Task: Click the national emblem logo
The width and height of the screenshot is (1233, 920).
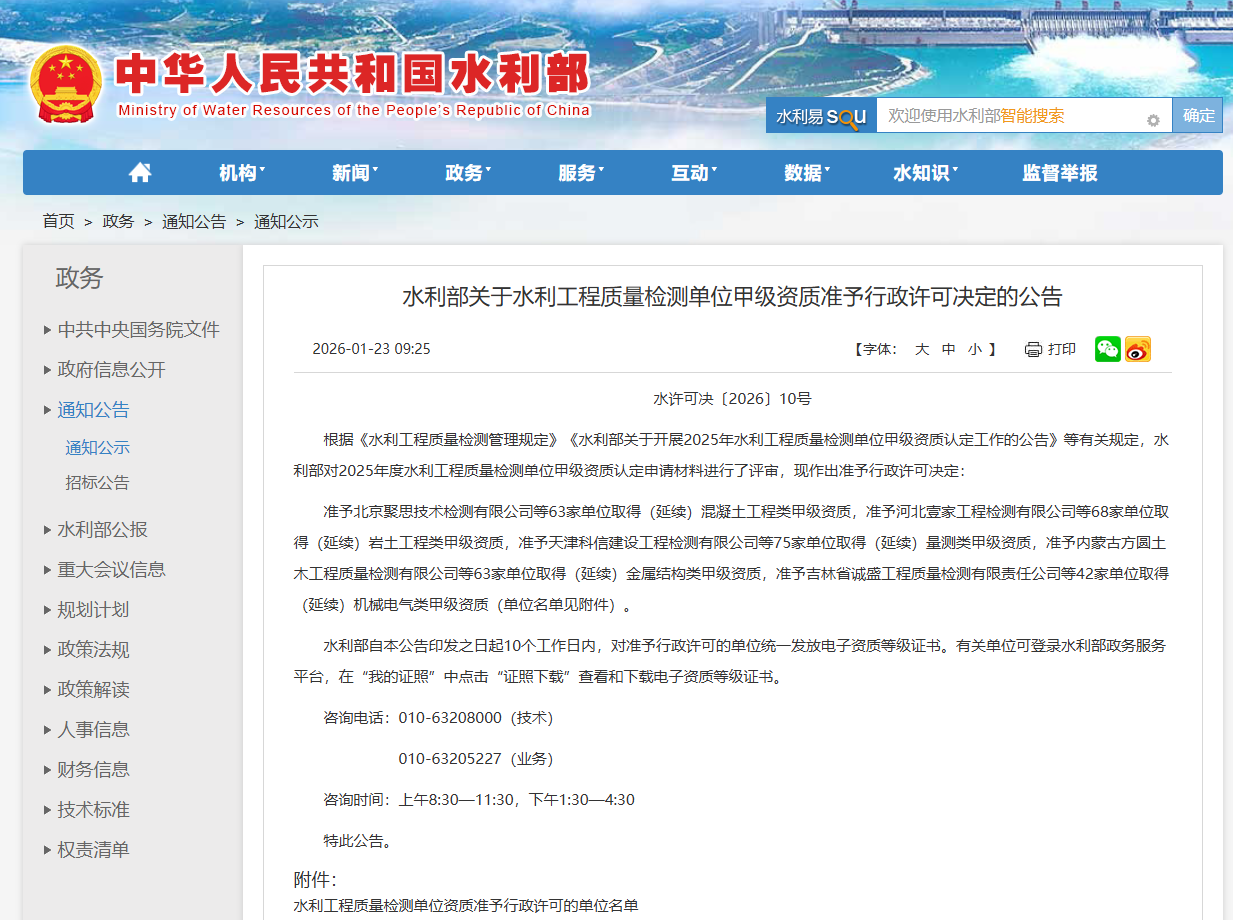Action: [x=66, y=84]
